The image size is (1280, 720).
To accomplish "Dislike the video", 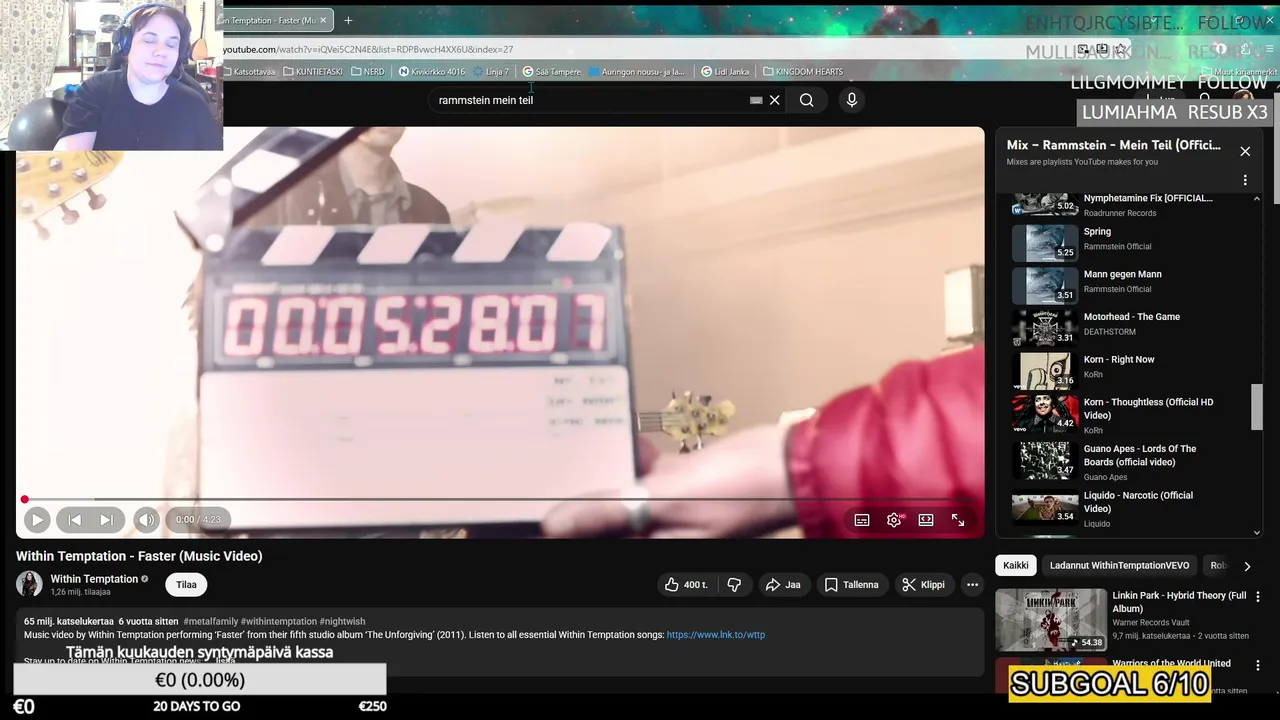I will click(x=734, y=585).
